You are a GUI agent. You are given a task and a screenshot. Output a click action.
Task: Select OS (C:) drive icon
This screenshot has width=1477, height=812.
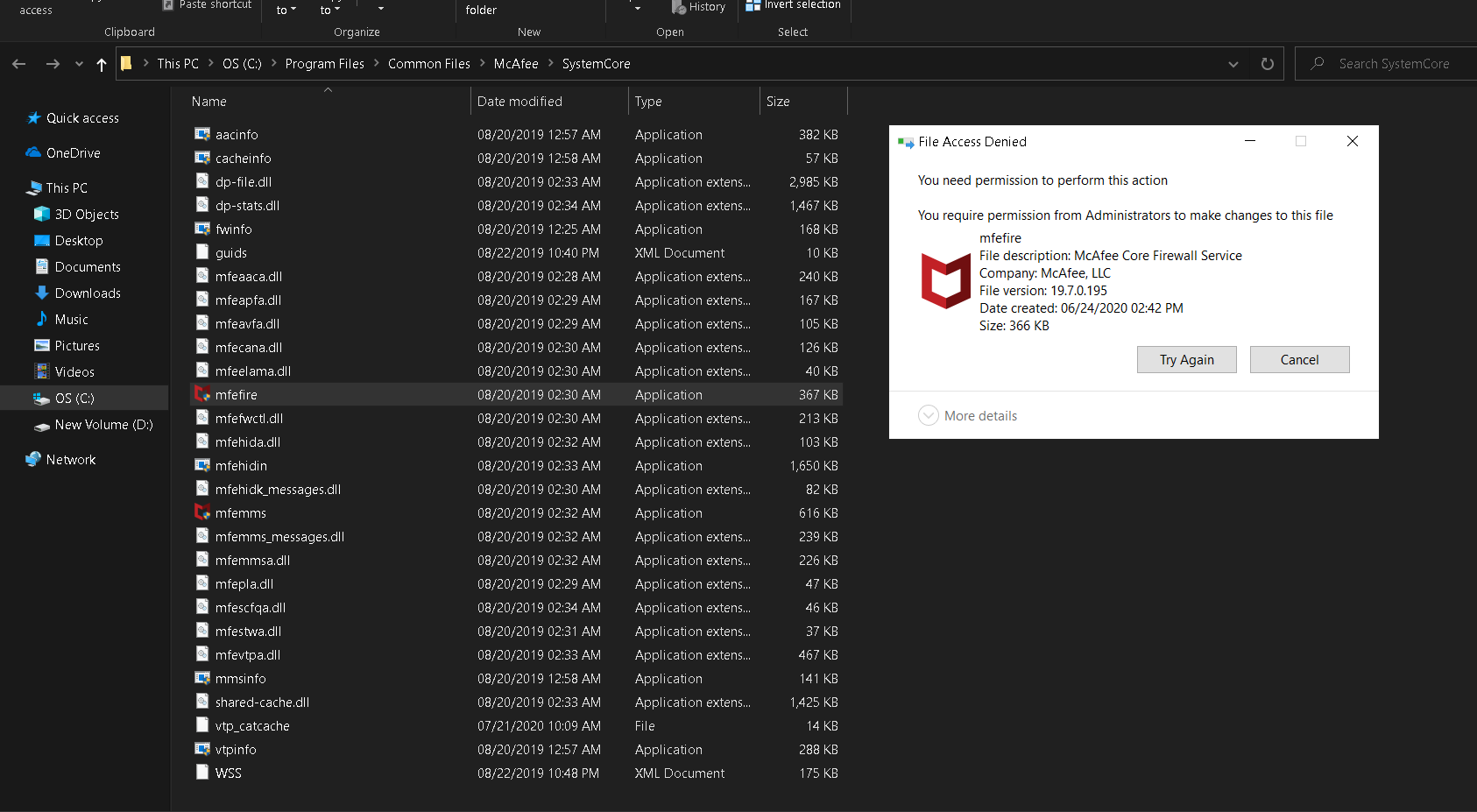coord(42,398)
